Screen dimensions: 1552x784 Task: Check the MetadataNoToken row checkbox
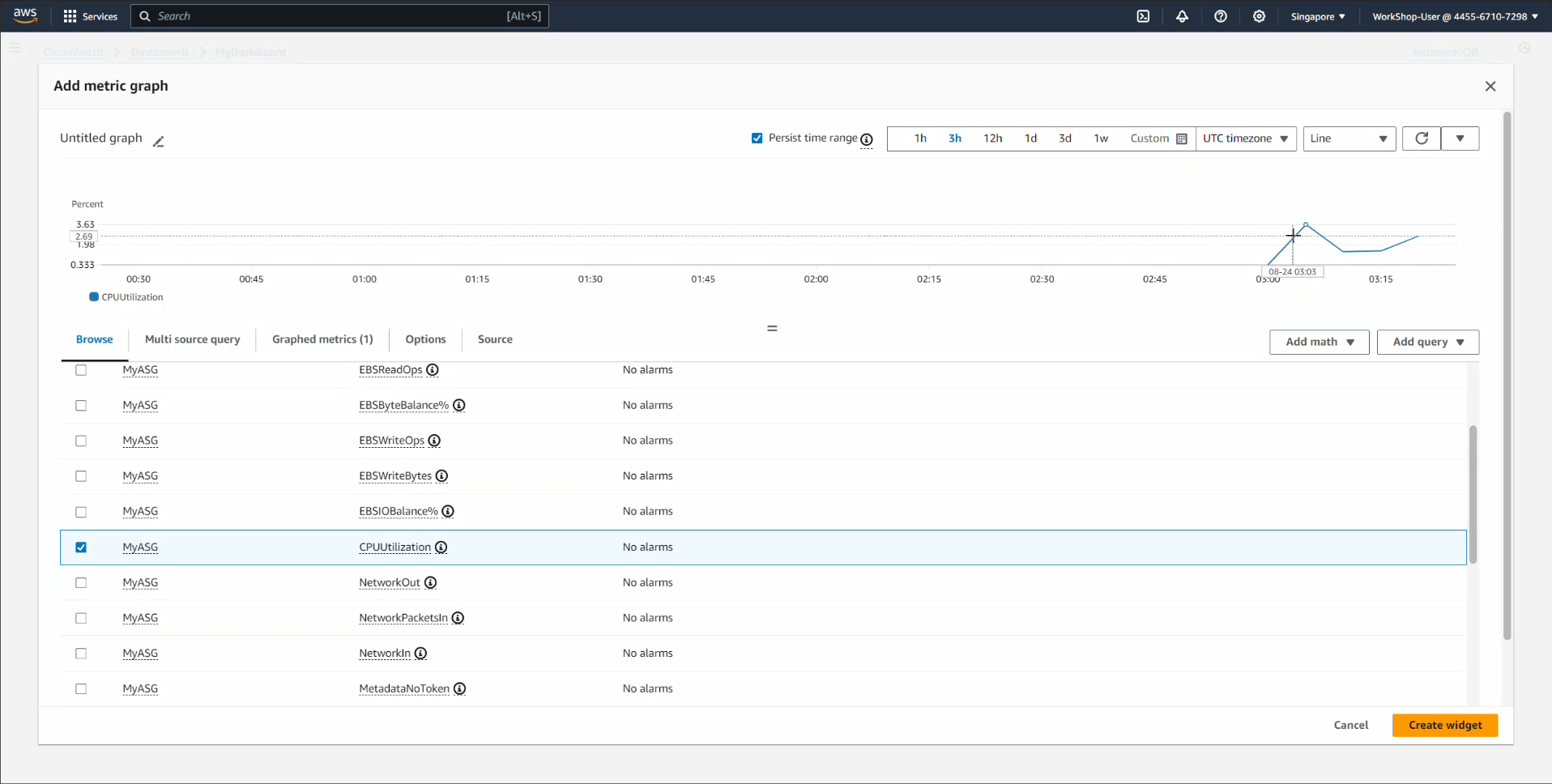[81, 688]
